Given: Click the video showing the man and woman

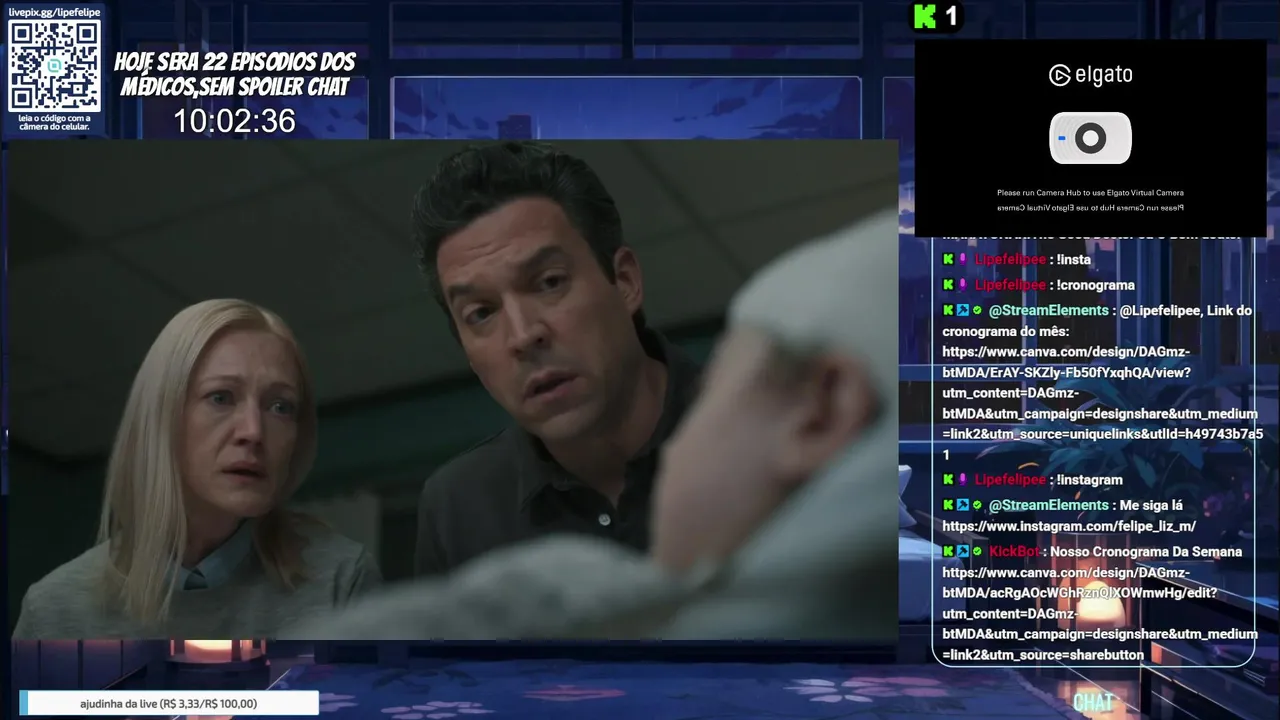Looking at the screenshot, I should [x=455, y=390].
